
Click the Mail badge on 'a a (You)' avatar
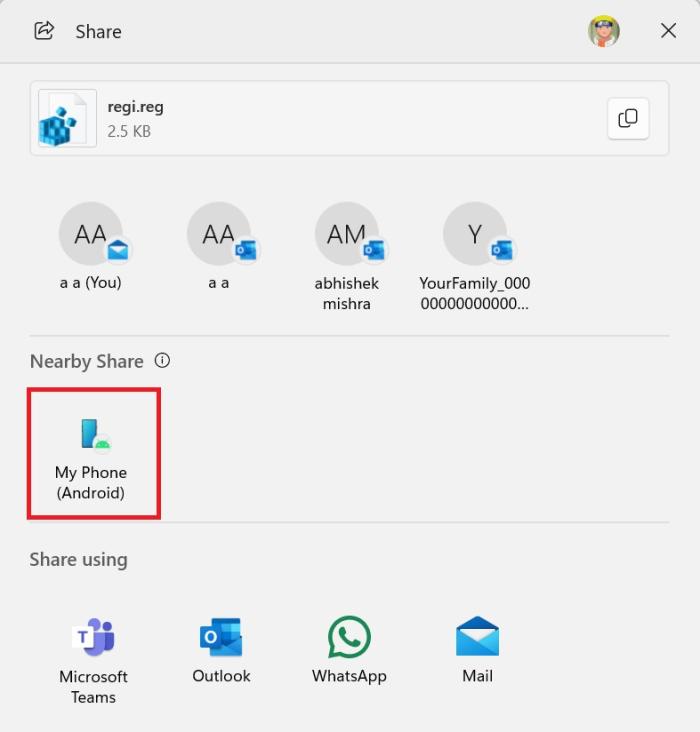119,249
